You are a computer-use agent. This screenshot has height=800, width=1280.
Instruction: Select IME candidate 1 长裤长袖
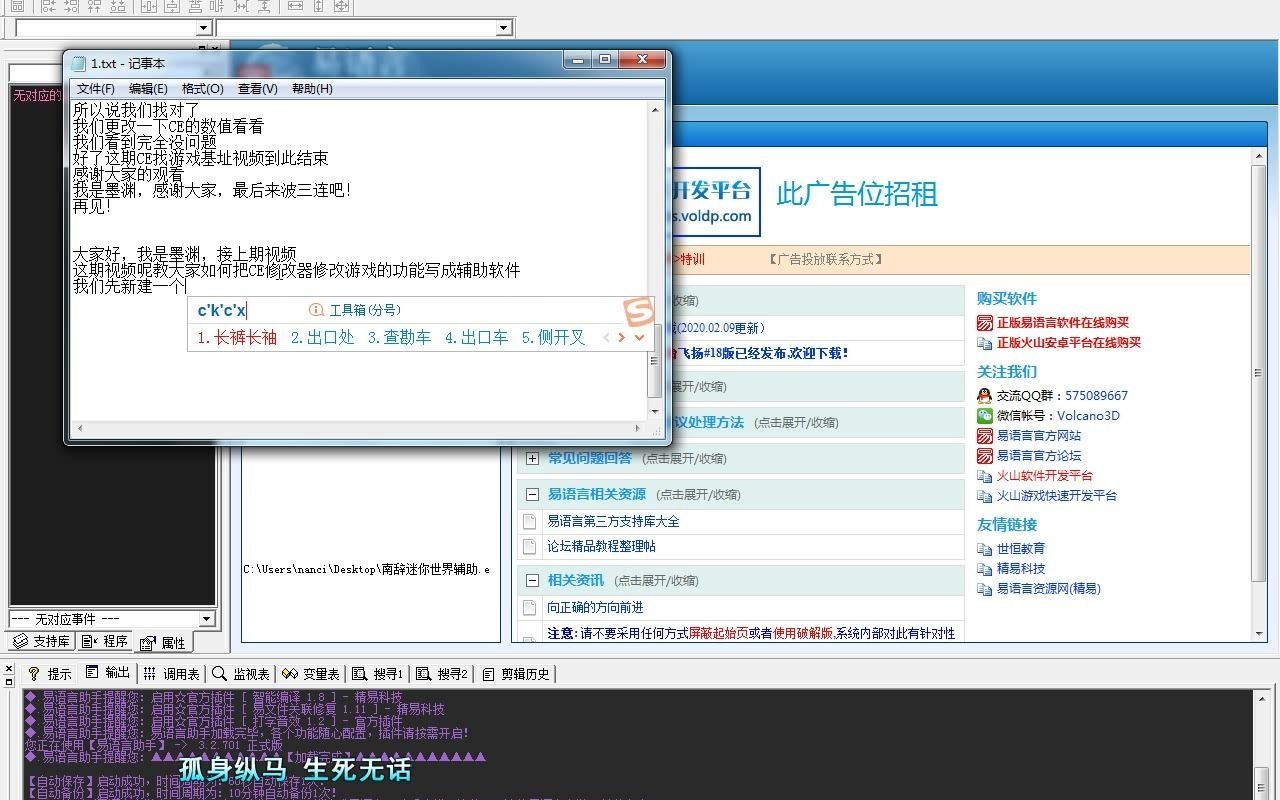[237, 338]
